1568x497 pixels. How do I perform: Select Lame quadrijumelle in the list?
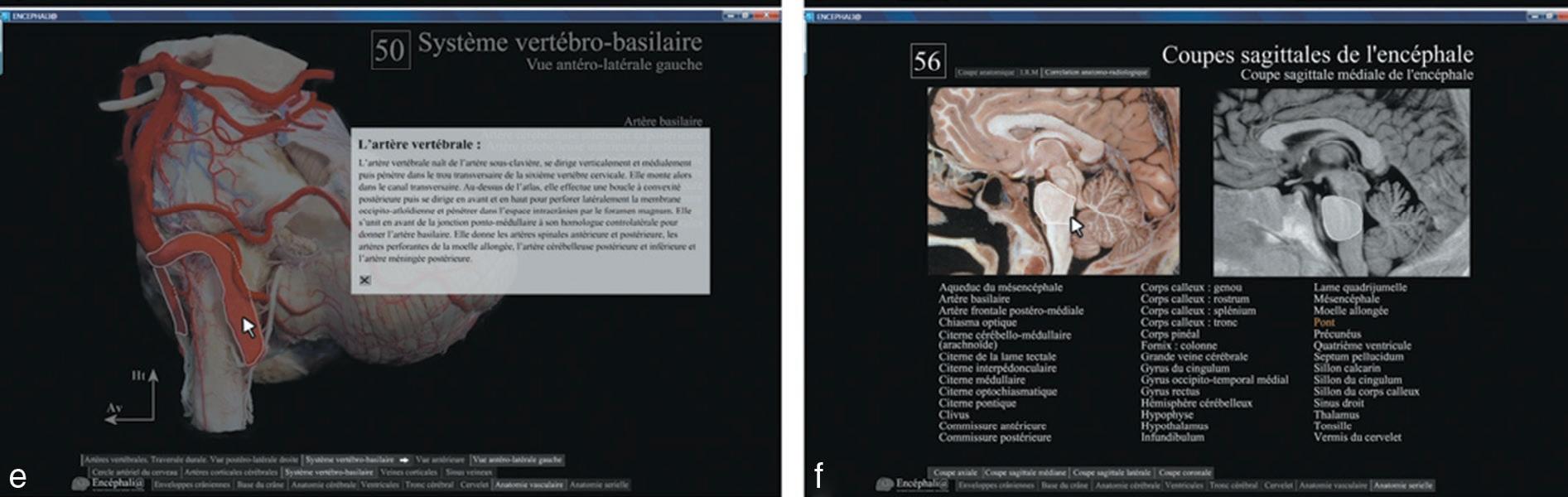tap(1360, 287)
